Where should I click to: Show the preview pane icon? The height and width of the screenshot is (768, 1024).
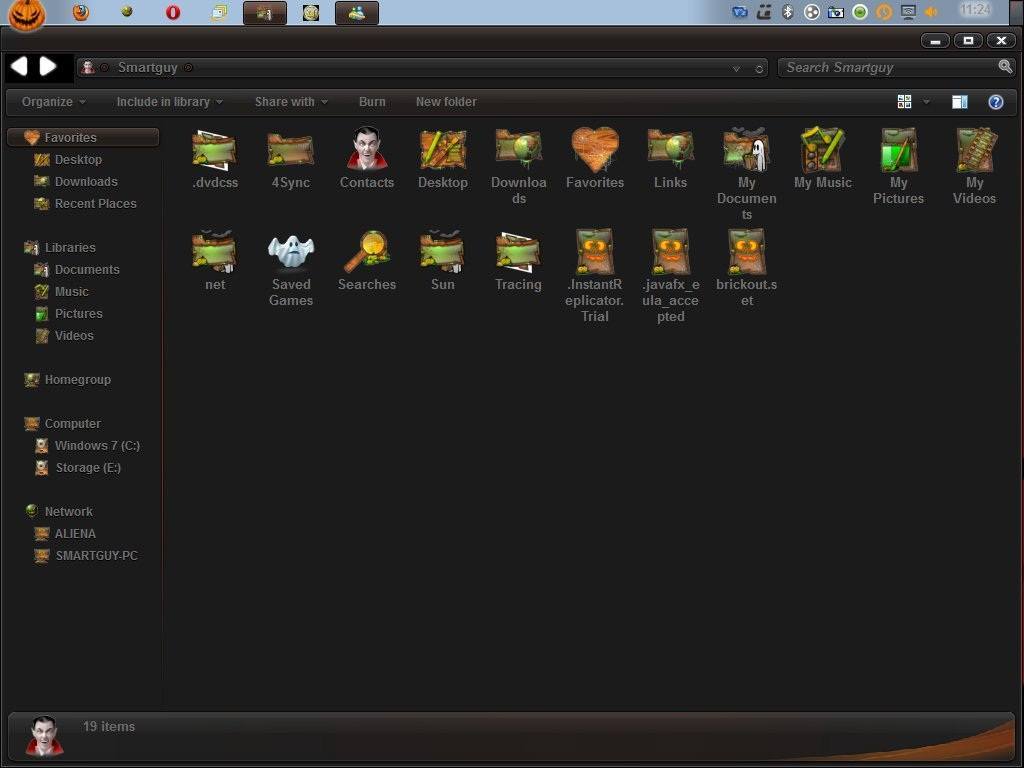961,101
